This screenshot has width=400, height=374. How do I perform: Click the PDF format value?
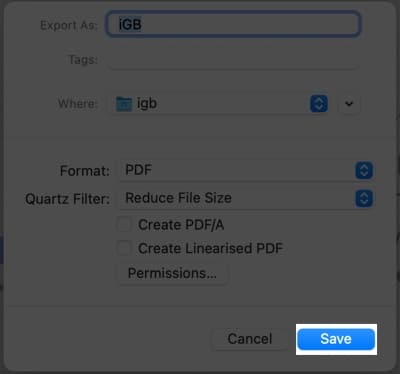[138, 170]
